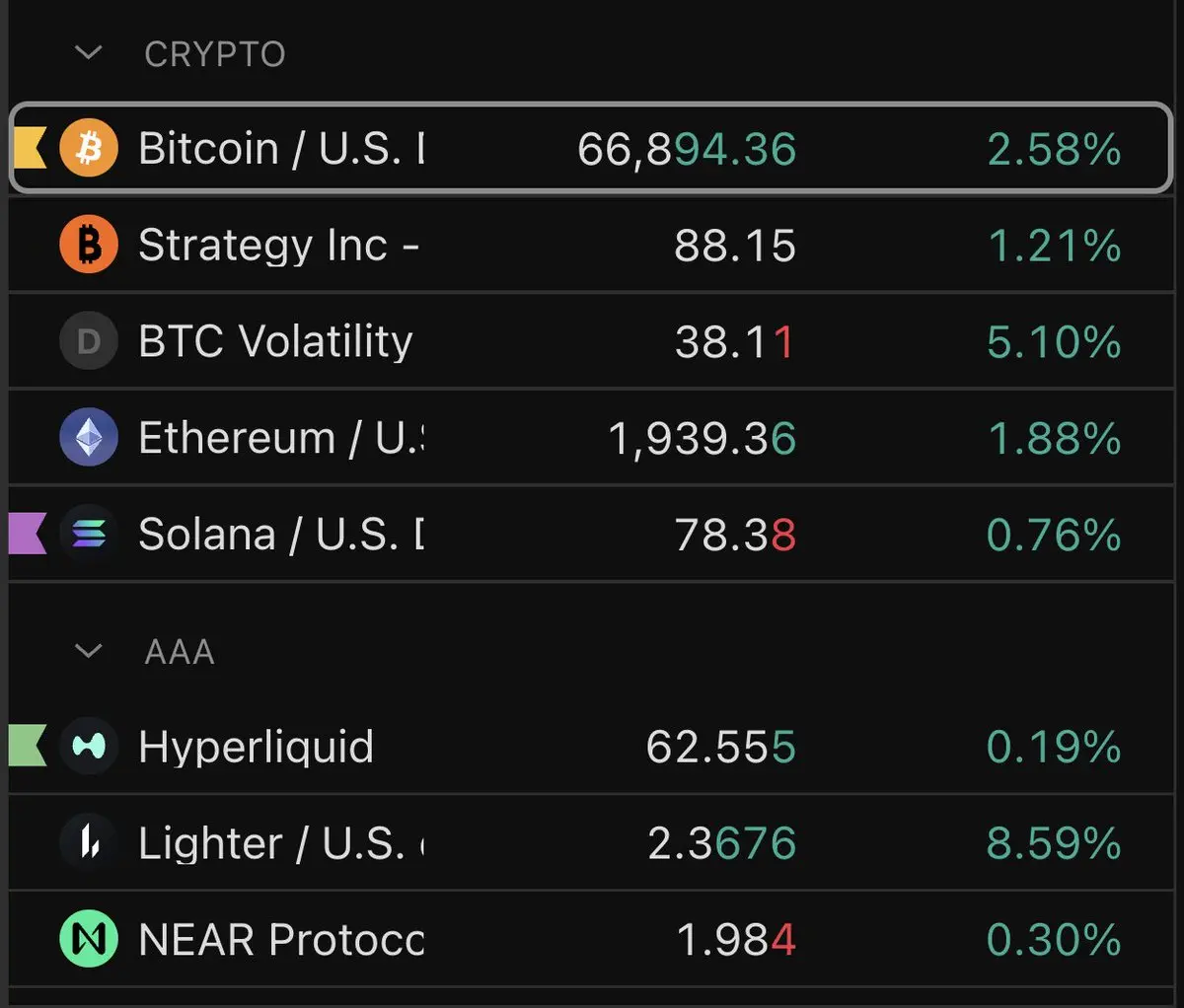Click the Strategy Inc orange B icon

[x=89, y=245]
